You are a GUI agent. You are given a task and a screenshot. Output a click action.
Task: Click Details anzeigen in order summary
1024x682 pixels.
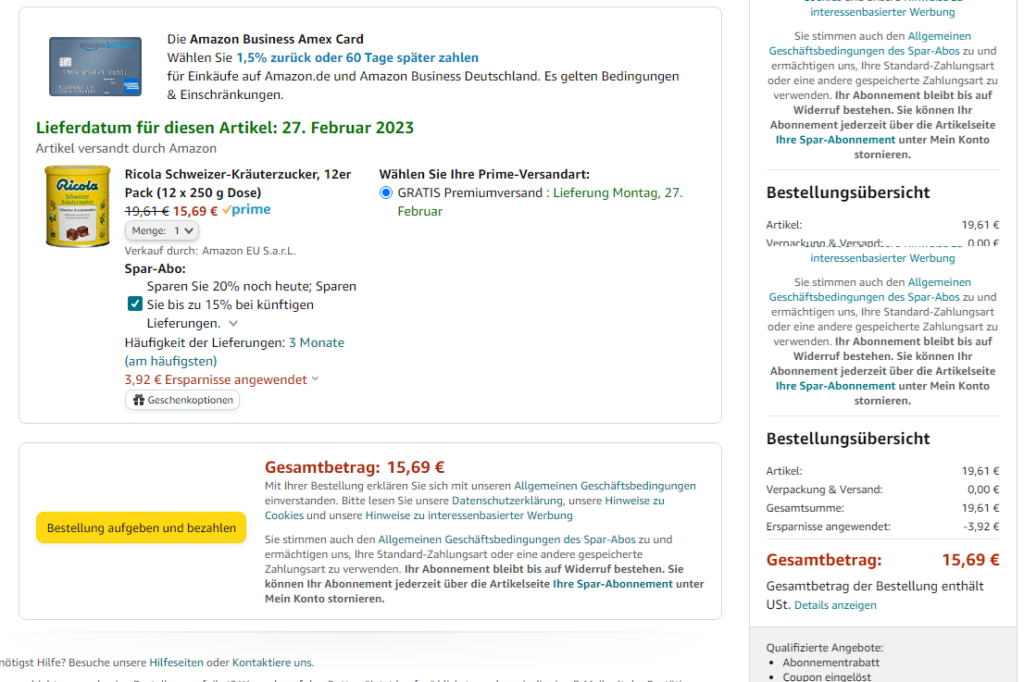pos(835,605)
